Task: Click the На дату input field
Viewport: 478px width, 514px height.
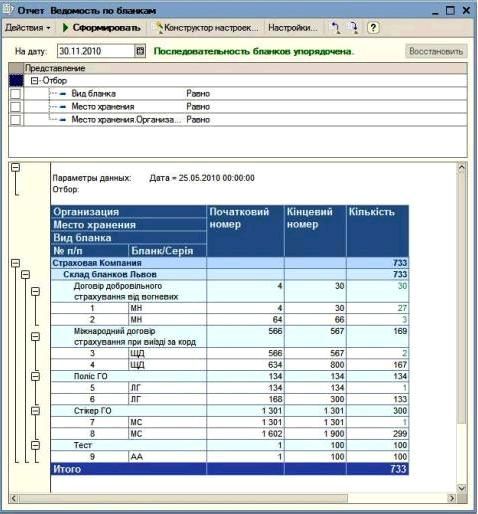Action: (96, 51)
